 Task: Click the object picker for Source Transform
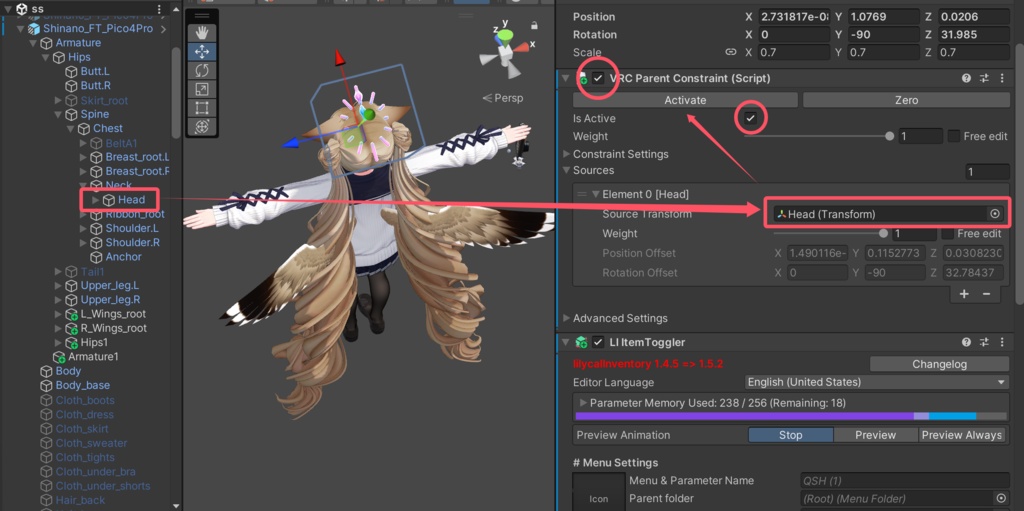tap(995, 214)
